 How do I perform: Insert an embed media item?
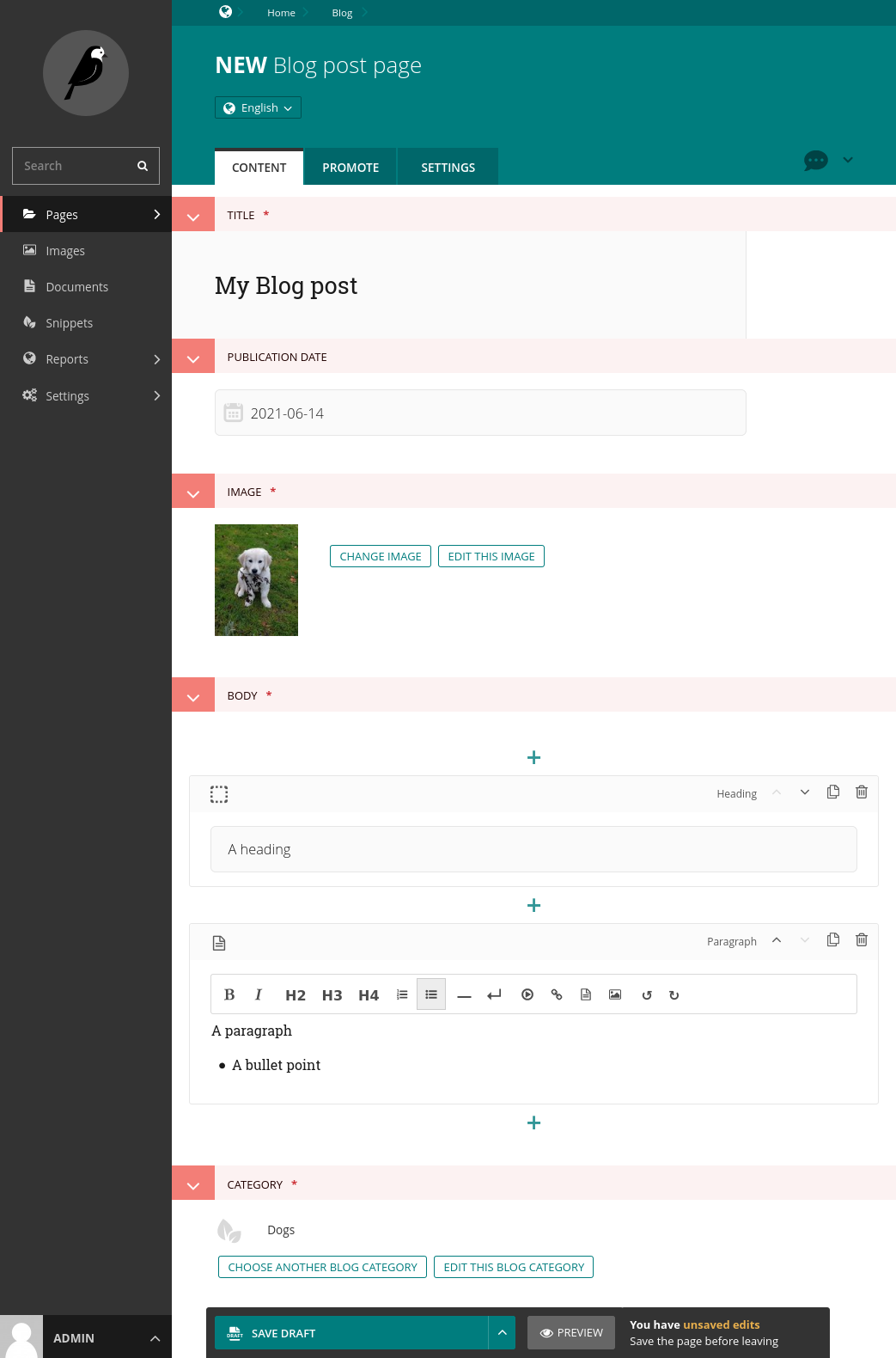click(x=527, y=994)
